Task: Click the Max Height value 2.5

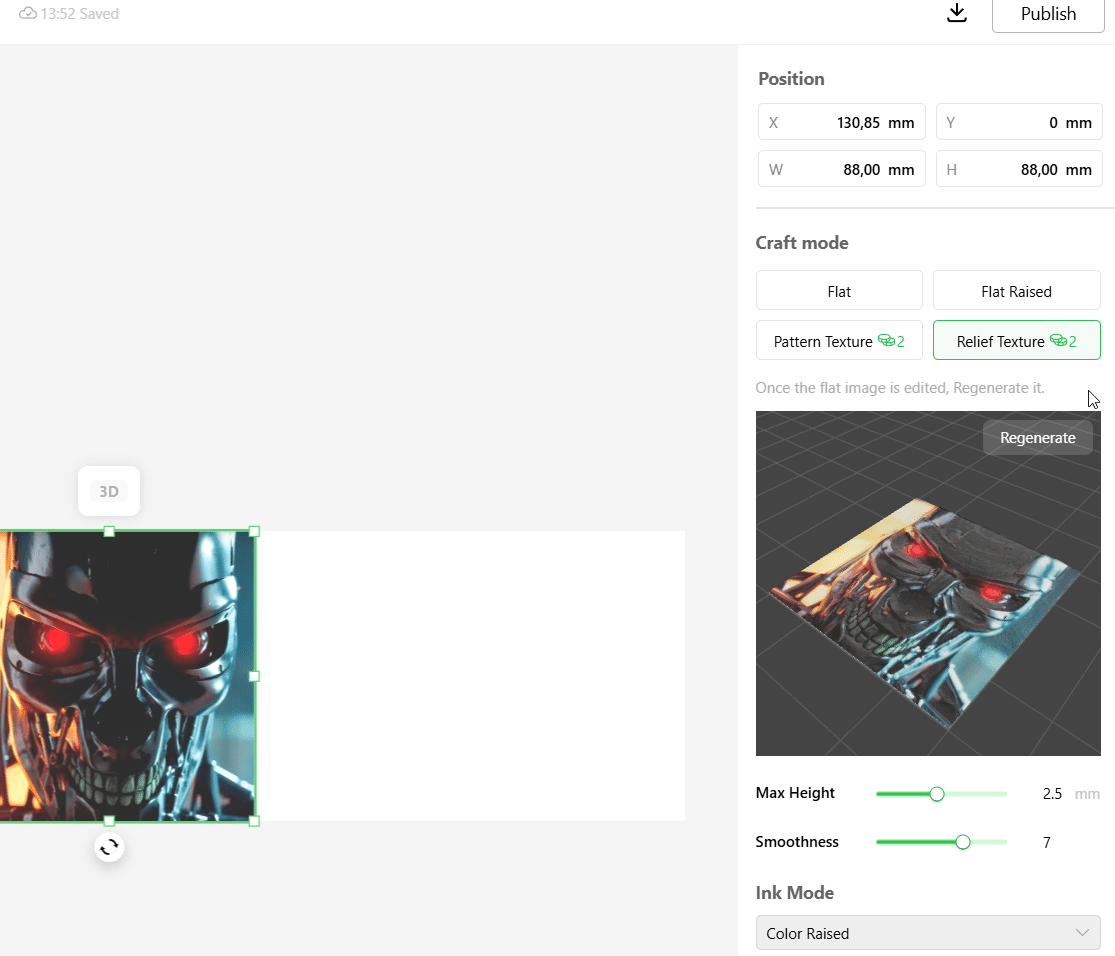Action: pyautogui.click(x=1052, y=794)
